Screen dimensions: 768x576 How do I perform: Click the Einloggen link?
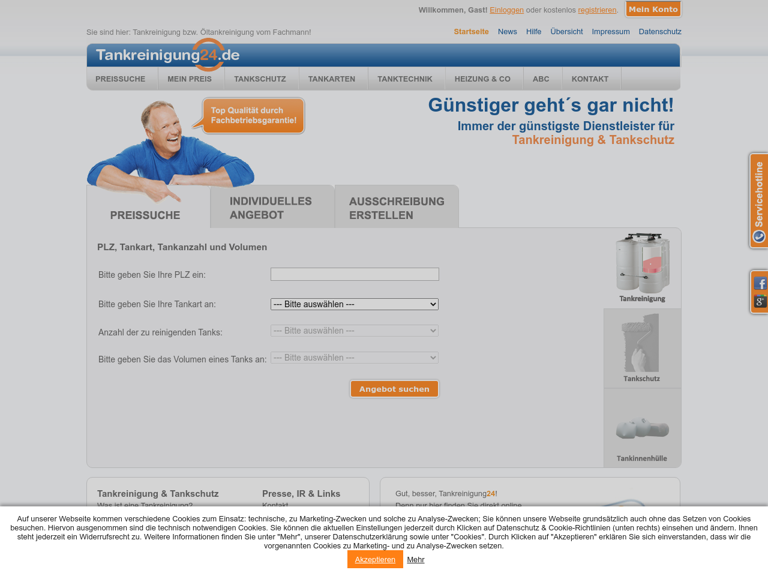coord(506,10)
